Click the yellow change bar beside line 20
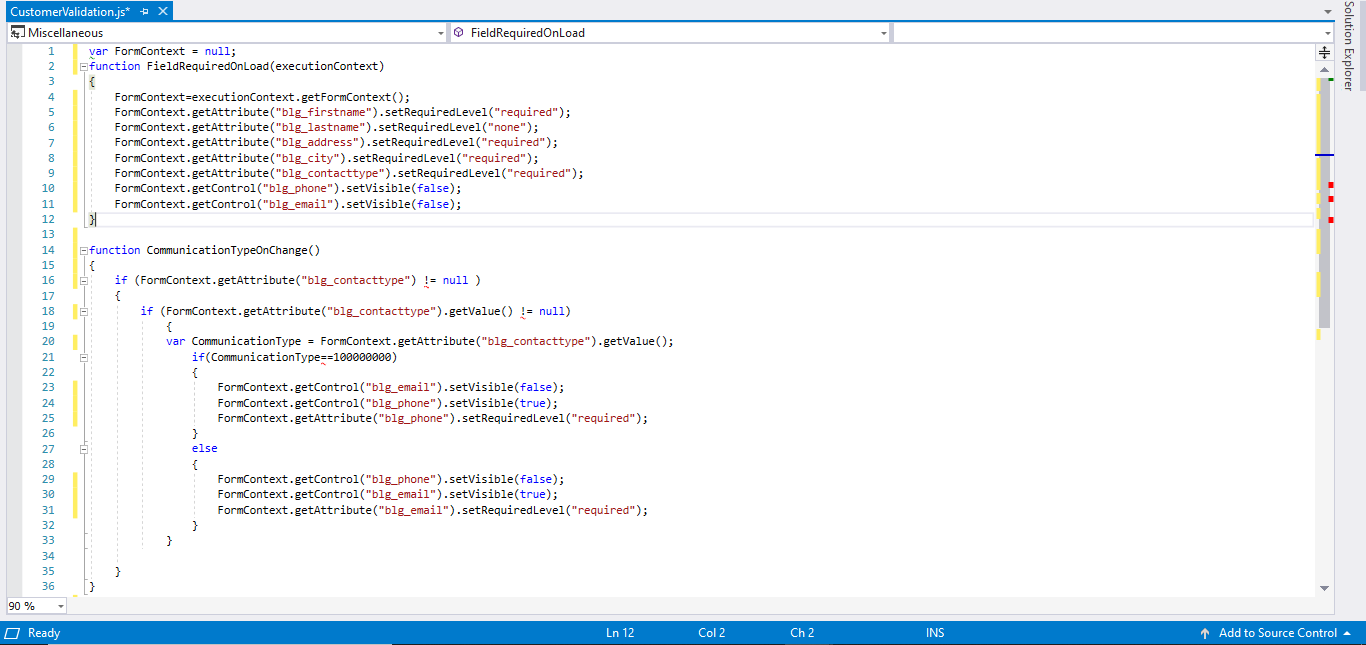The width and height of the screenshot is (1366, 645). point(74,341)
